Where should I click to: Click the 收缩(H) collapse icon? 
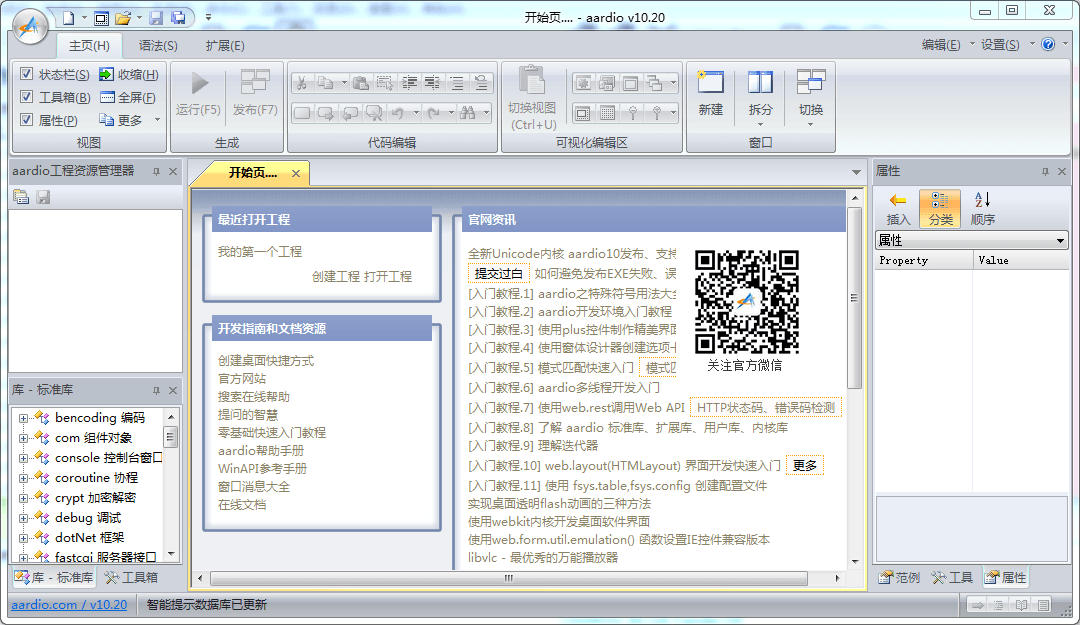coord(106,74)
